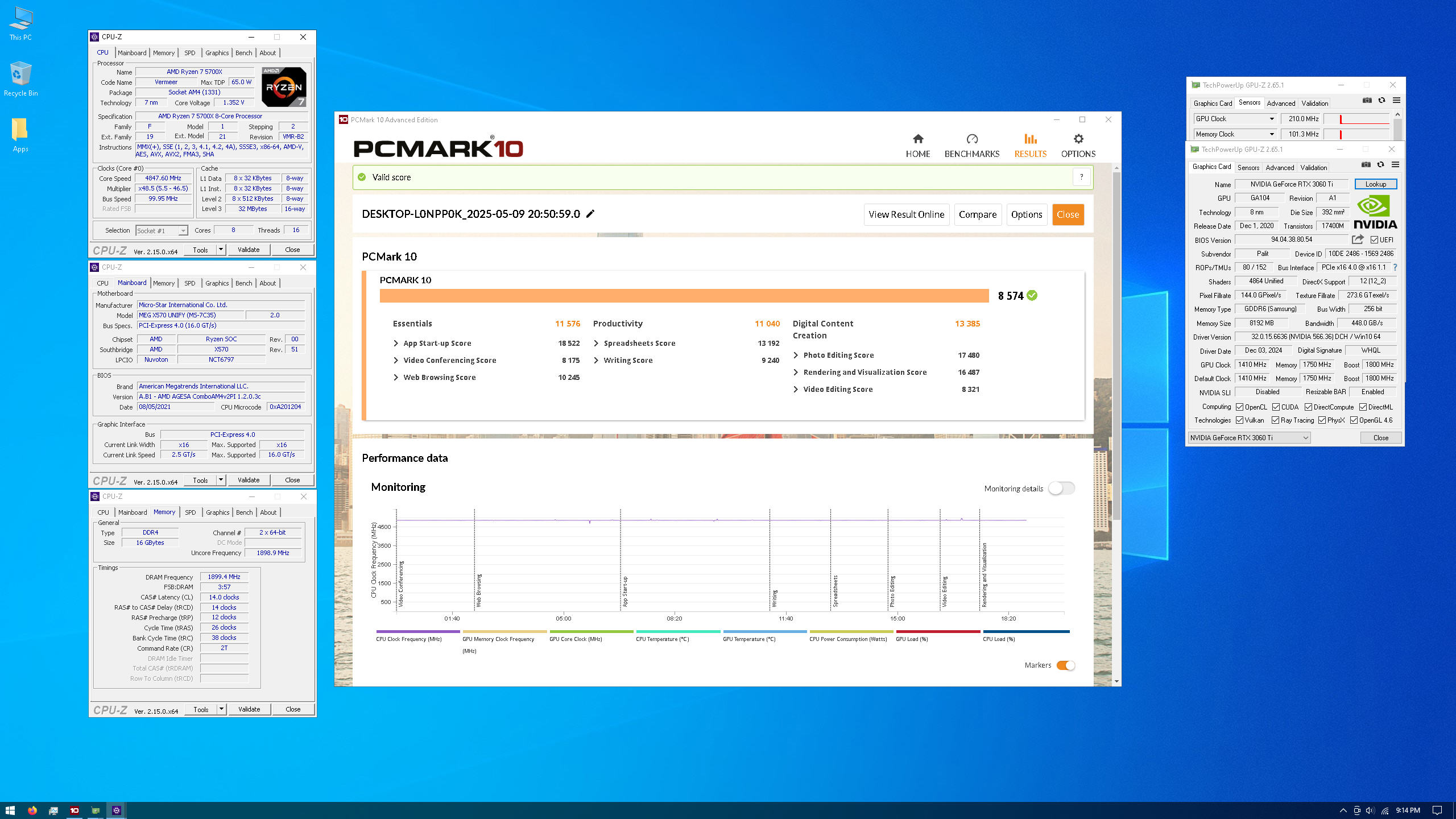Open Graphics tab in bottom CPU-Z window
The image size is (1456, 819).
218,512
